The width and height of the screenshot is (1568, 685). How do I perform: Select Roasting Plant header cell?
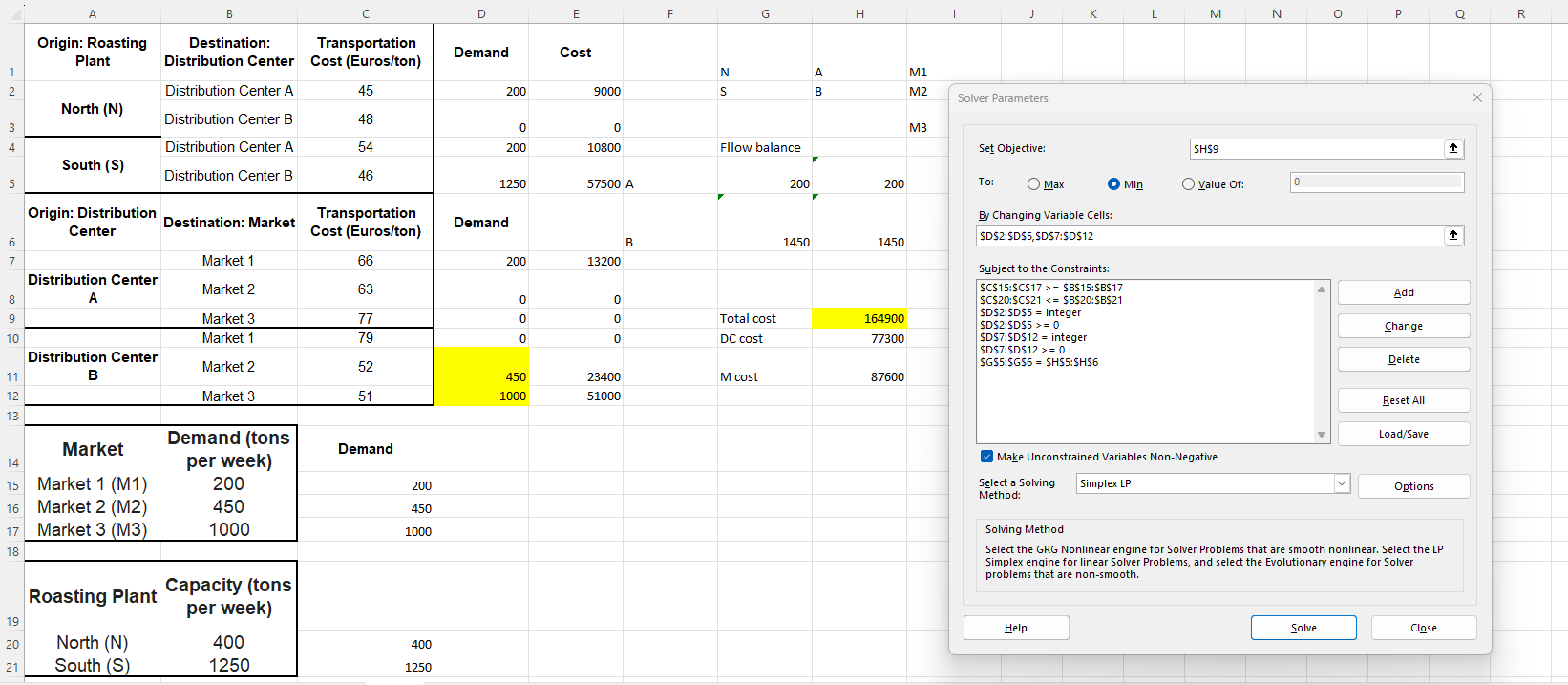click(93, 596)
